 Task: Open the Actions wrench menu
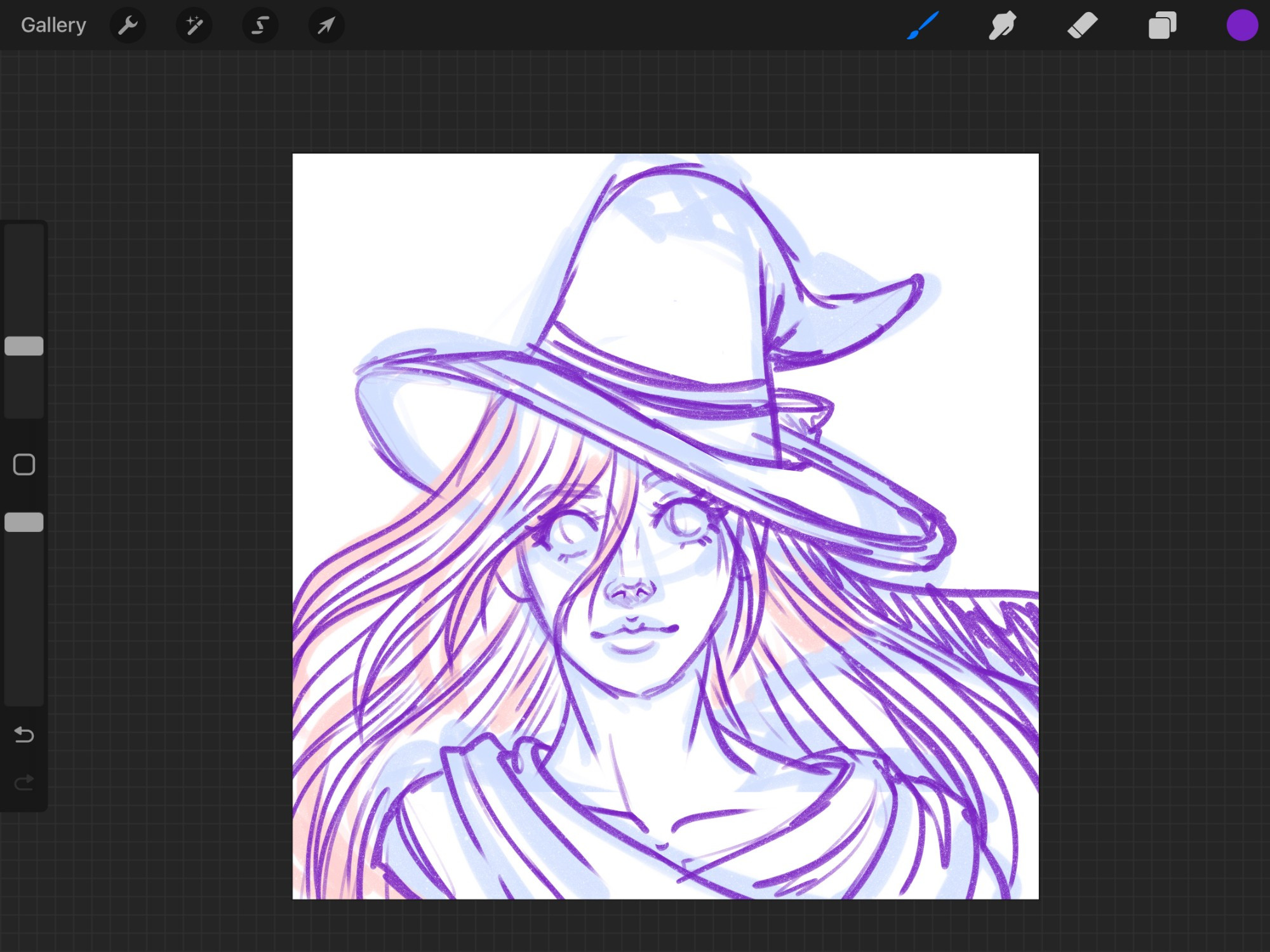click(128, 25)
